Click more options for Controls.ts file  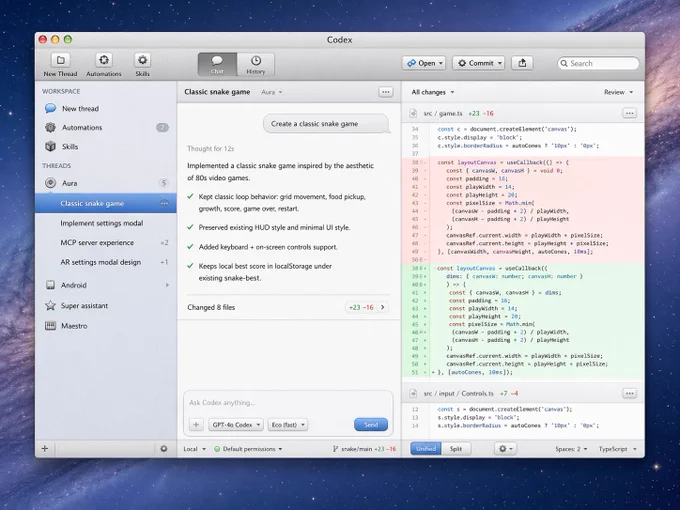(629, 393)
